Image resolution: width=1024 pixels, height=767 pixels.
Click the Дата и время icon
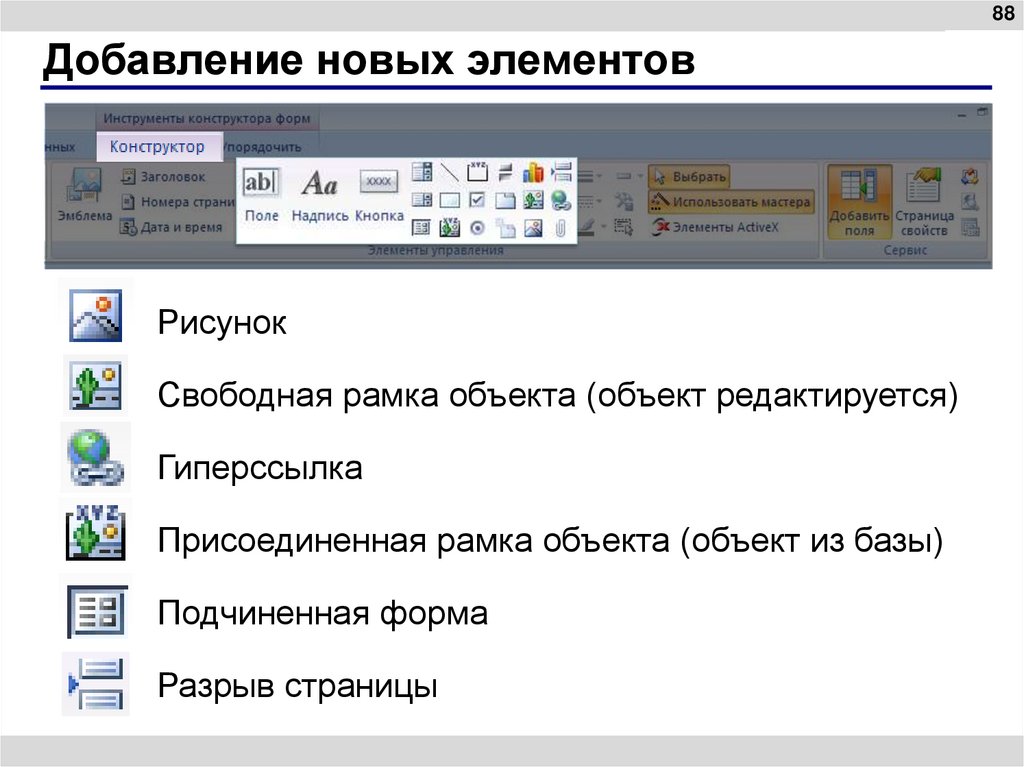pyautogui.click(x=128, y=228)
